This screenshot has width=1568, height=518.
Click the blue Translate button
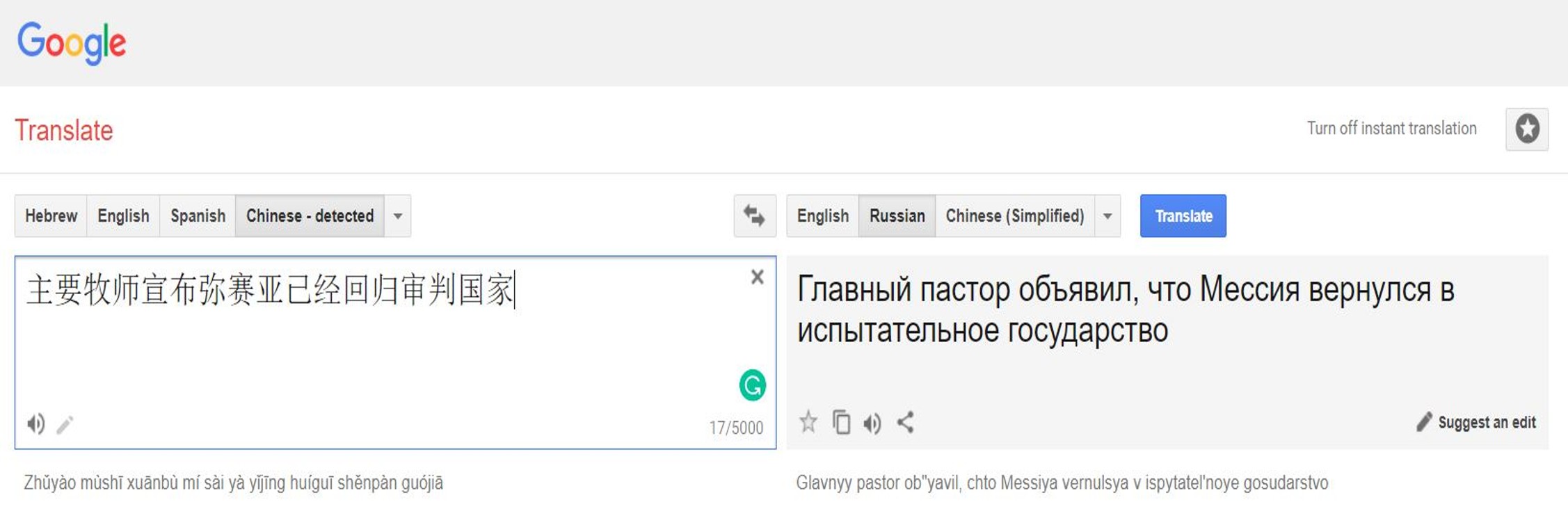[x=1183, y=216]
